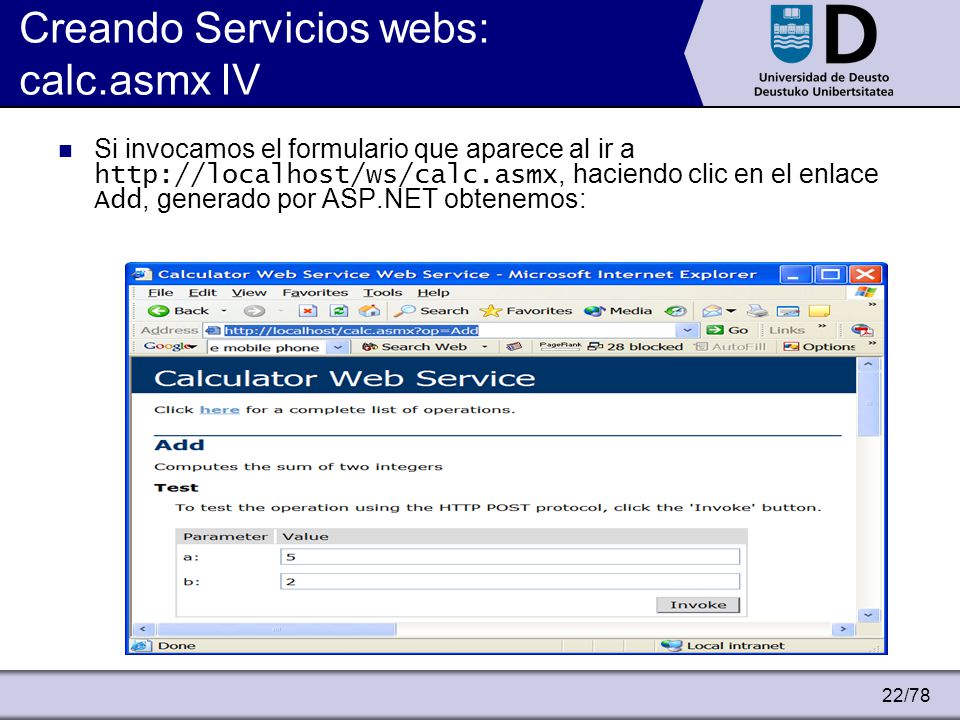Click the Print icon in the toolbar
Viewport: 960px width, 720px height.
(x=757, y=311)
